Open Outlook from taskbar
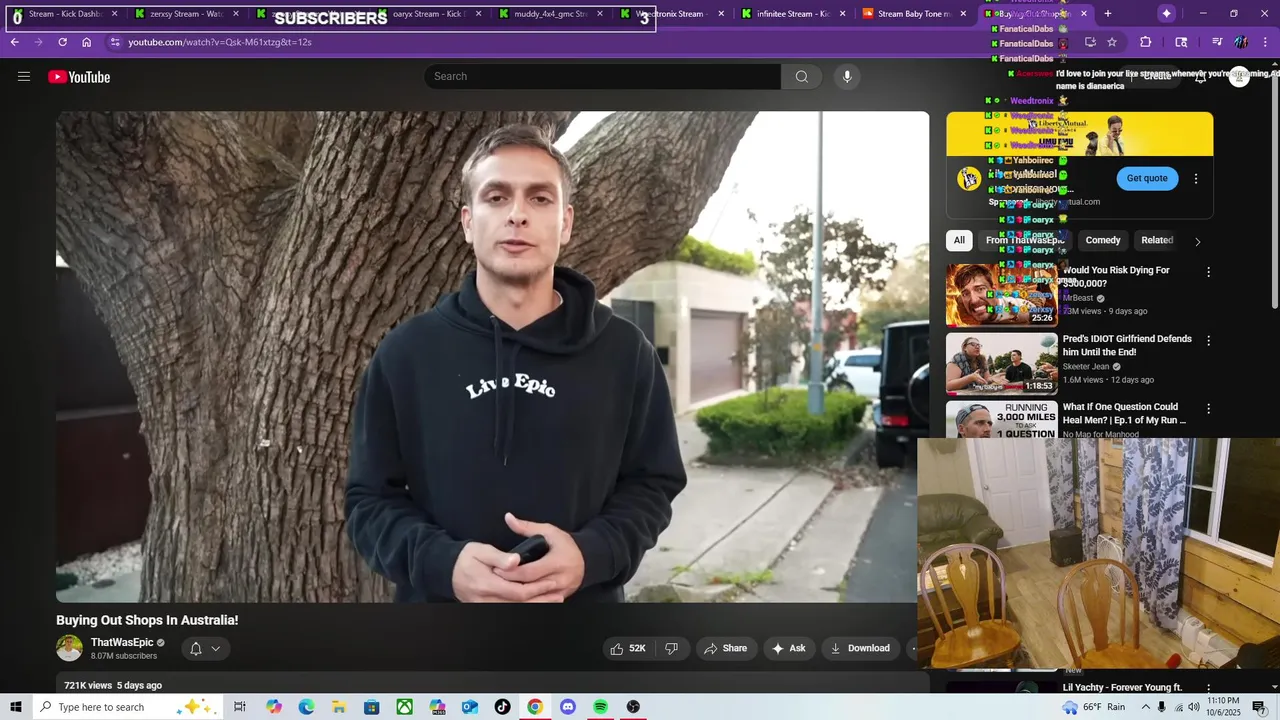Screen dimensions: 1280x720 470,707
